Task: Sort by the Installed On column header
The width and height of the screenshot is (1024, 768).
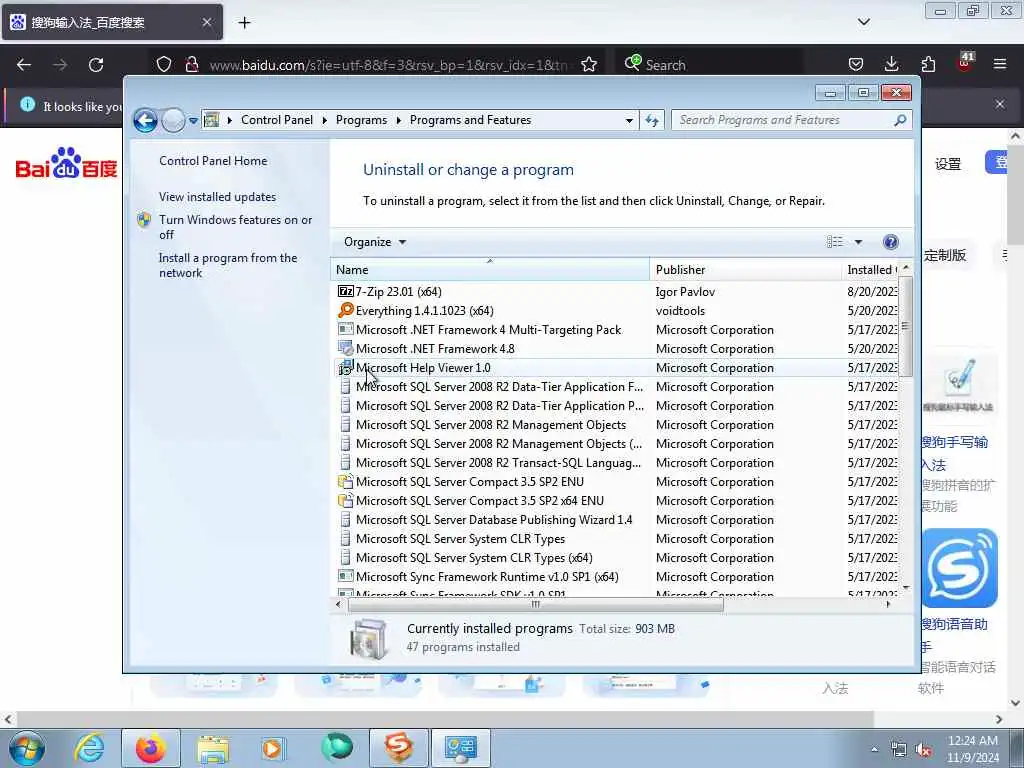Action: [870, 270]
